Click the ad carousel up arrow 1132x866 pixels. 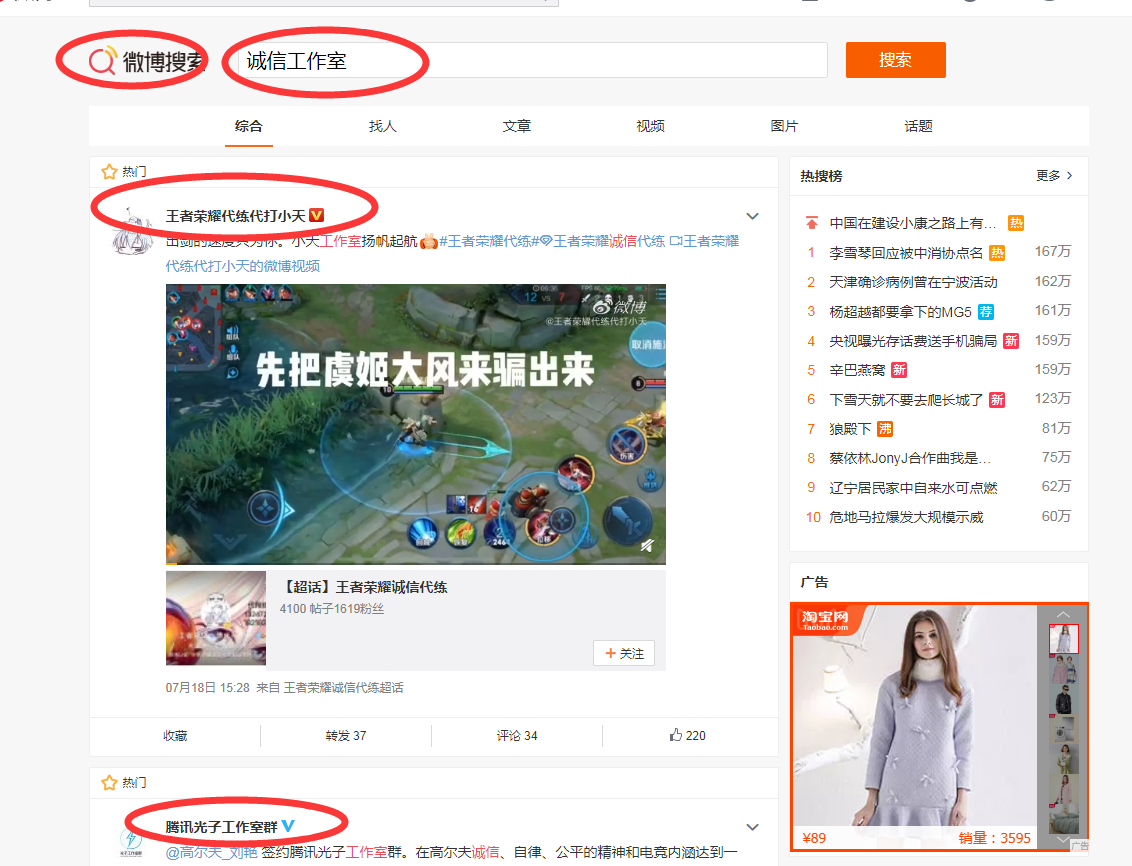tap(1063, 614)
